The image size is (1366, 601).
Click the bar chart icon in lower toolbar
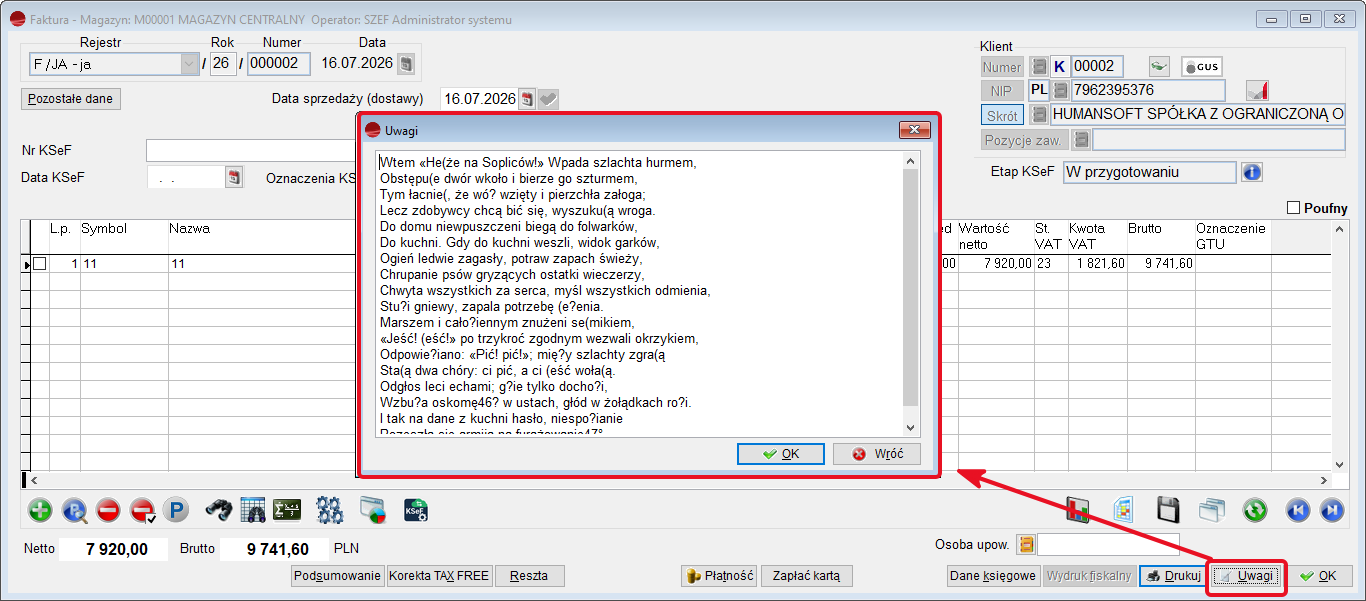[1077, 510]
